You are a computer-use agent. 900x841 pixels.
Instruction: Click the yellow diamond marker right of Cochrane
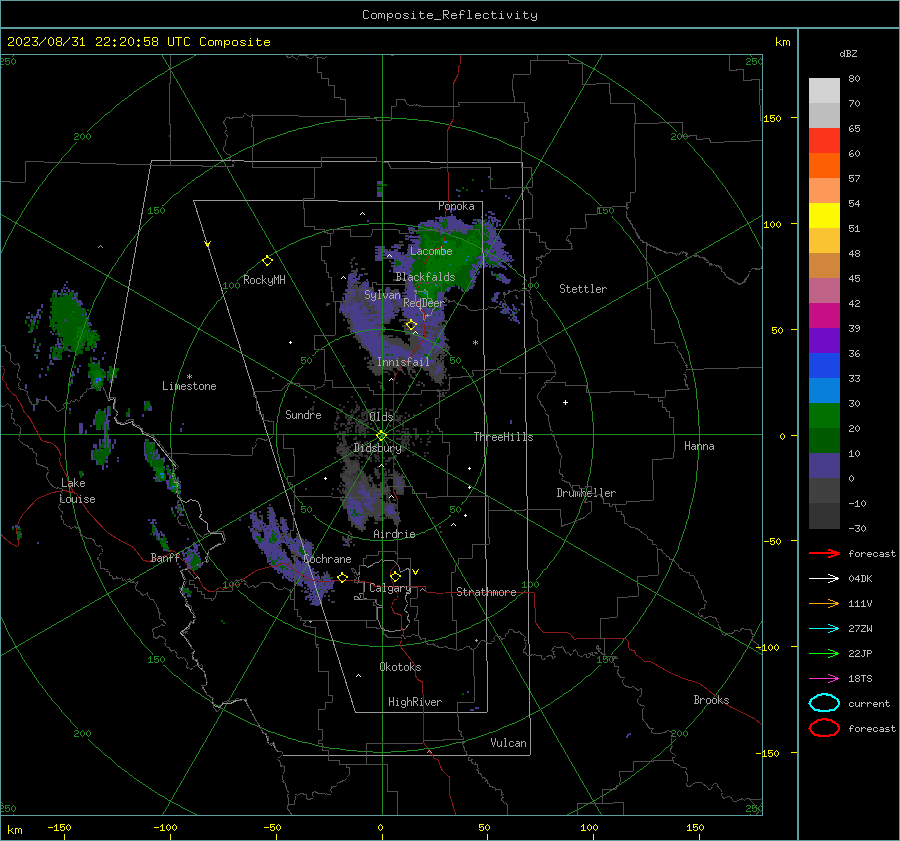343,578
